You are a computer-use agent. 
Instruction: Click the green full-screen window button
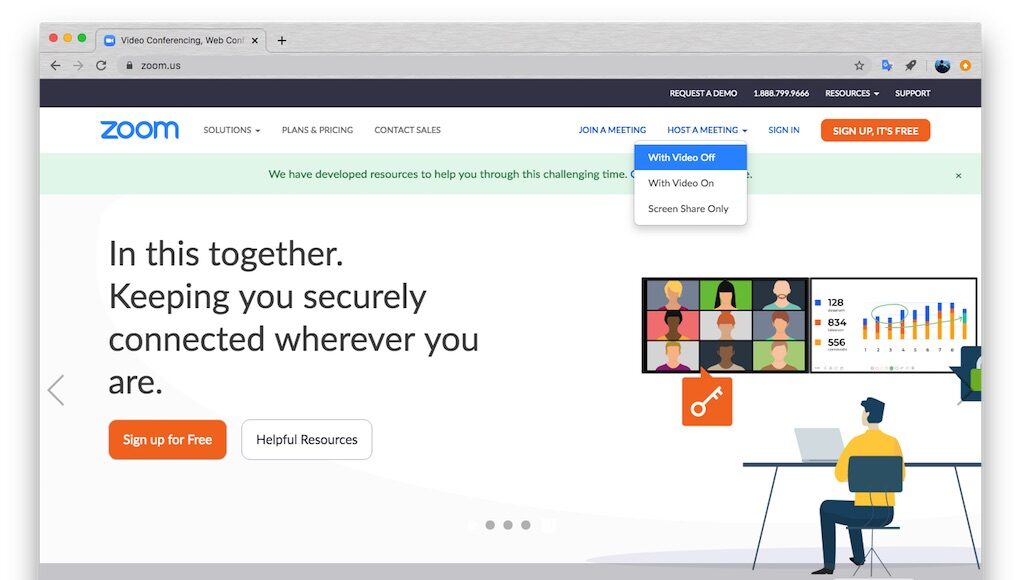82,38
